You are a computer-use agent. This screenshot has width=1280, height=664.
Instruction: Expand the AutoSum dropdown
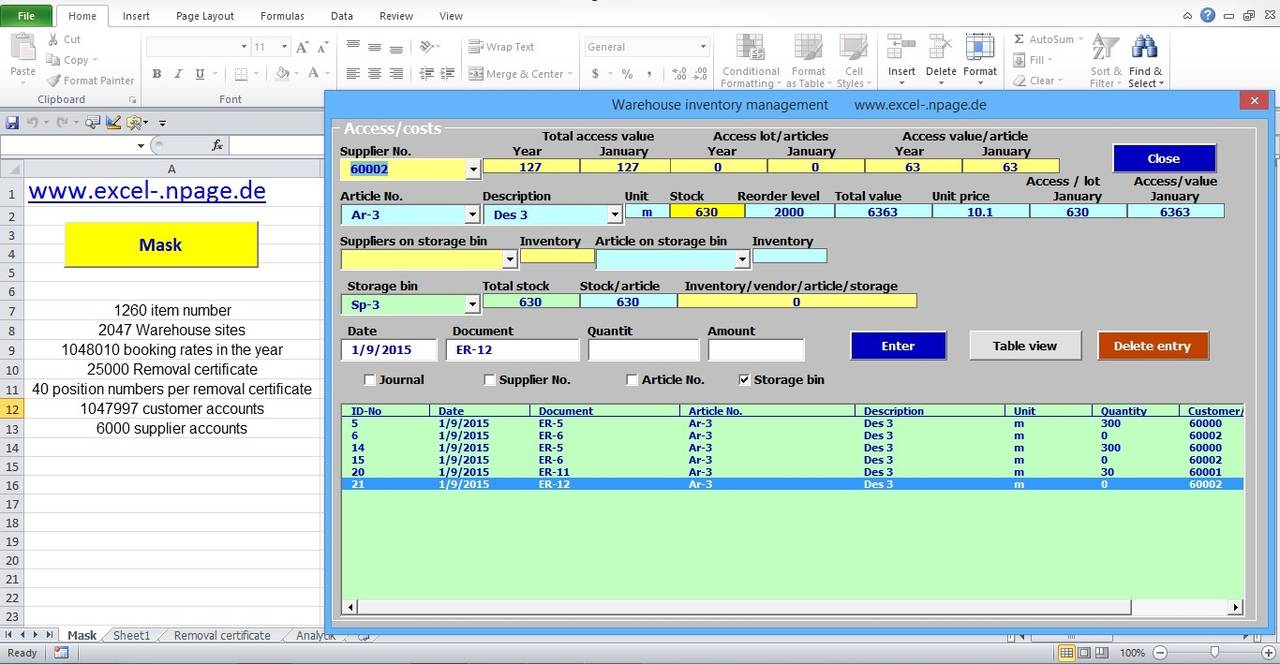point(1081,40)
